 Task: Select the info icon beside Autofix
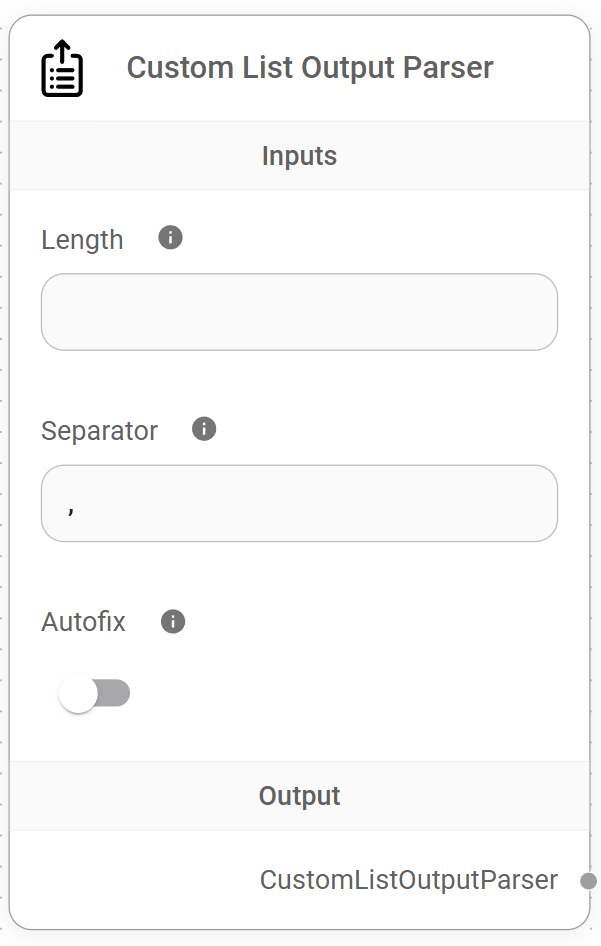pos(171,621)
